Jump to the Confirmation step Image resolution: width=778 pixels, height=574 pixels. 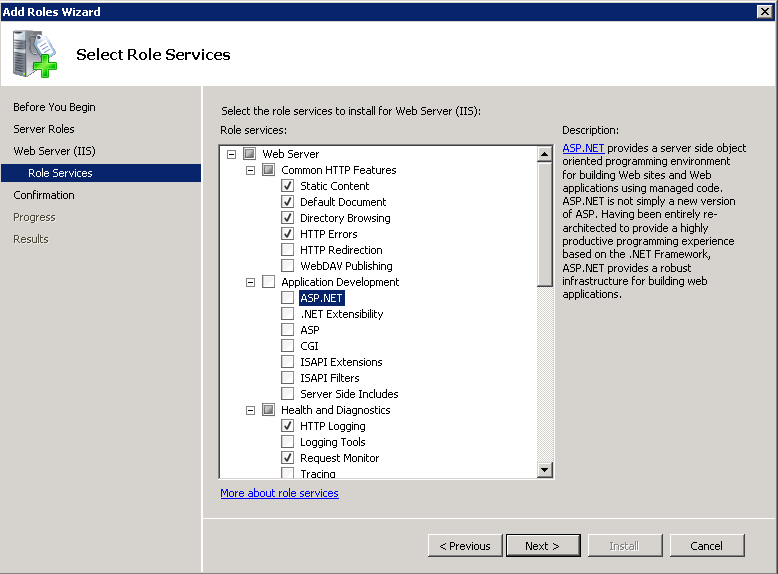[44, 195]
